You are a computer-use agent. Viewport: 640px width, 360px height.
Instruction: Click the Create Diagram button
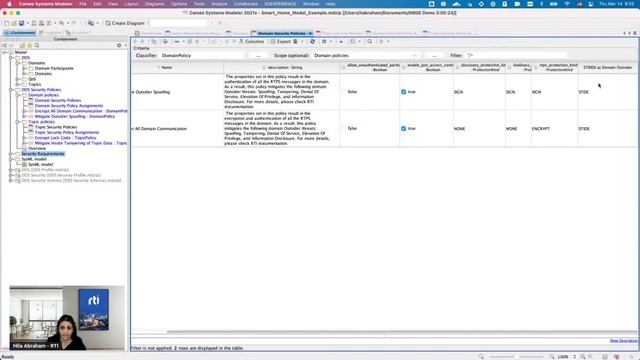click(x=125, y=23)
